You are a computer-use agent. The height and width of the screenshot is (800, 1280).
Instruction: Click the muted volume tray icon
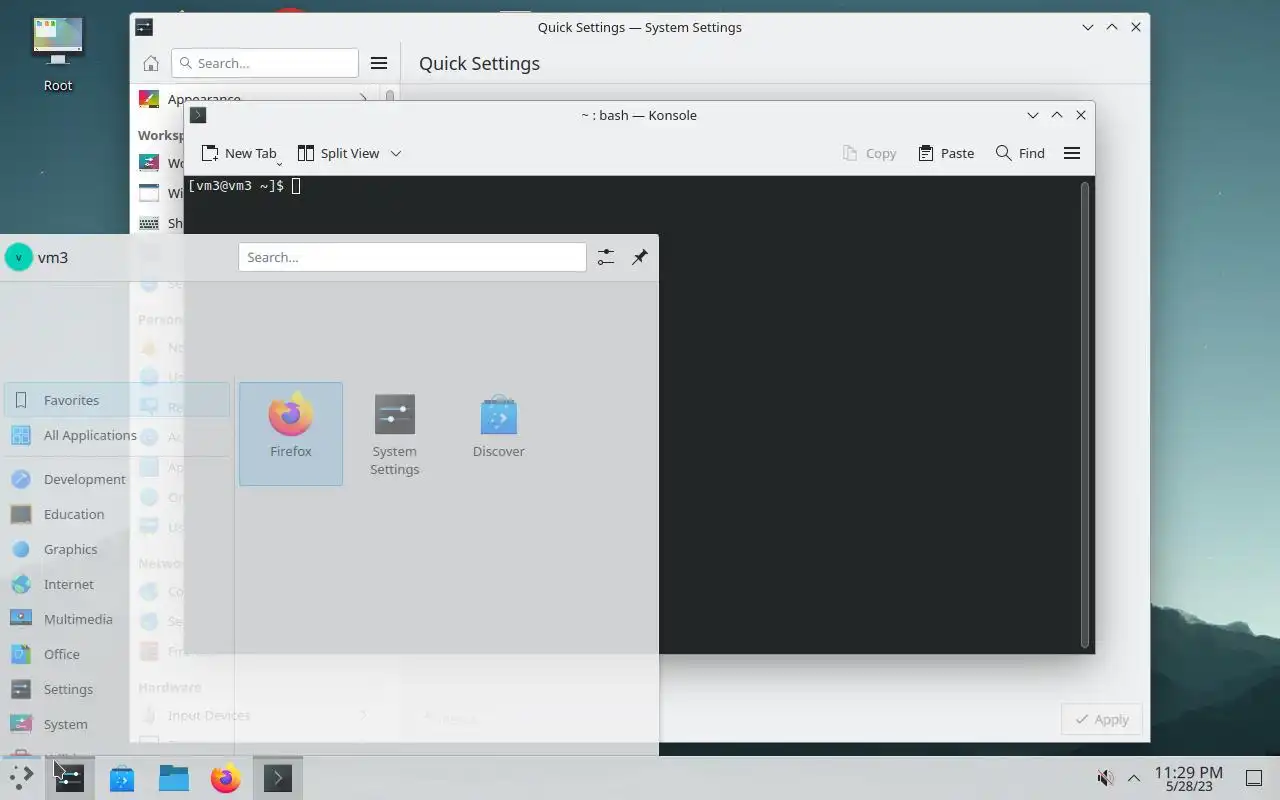(x=1106, y=778)
